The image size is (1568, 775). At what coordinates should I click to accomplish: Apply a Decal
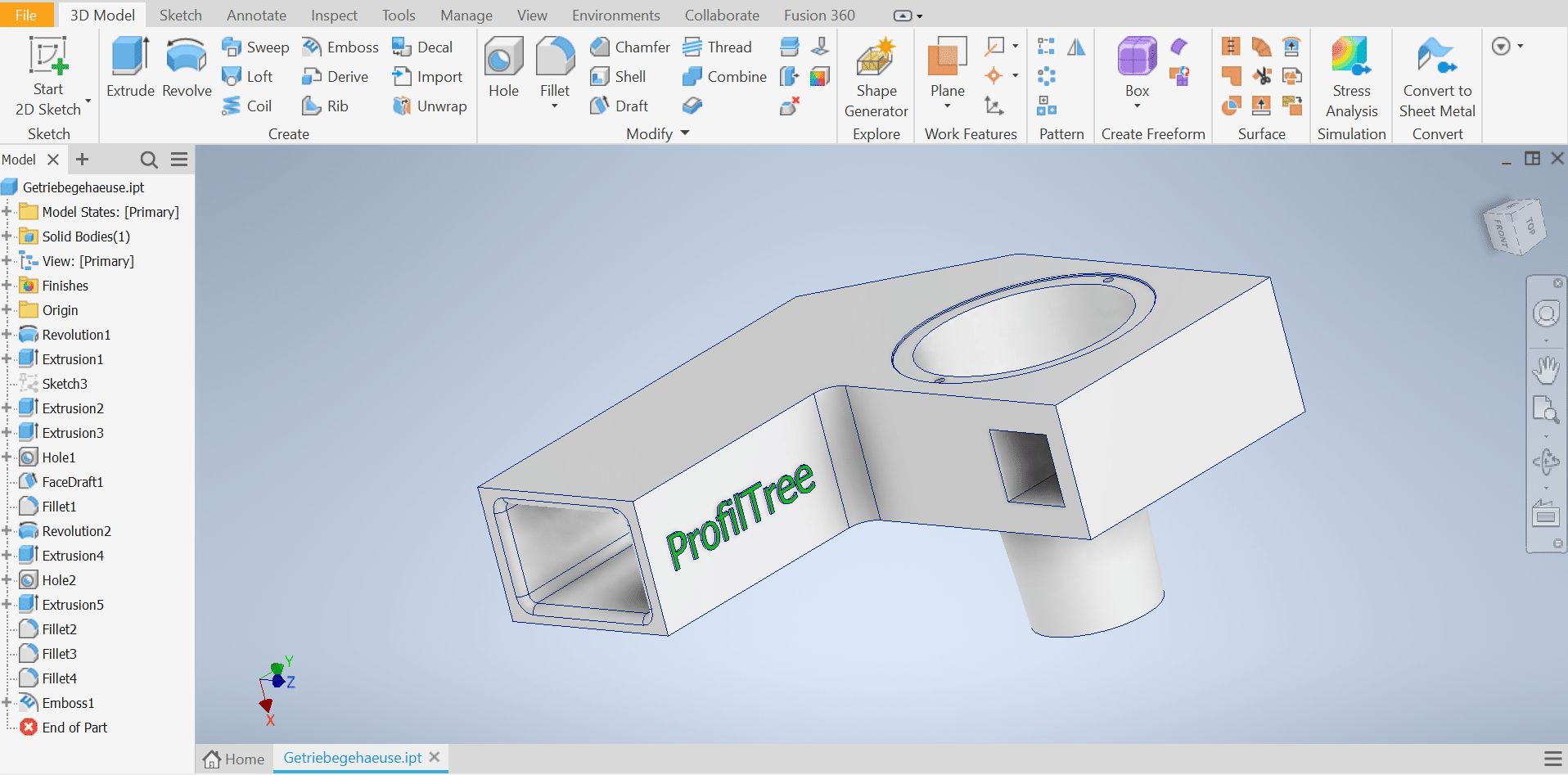click(421, 47)
